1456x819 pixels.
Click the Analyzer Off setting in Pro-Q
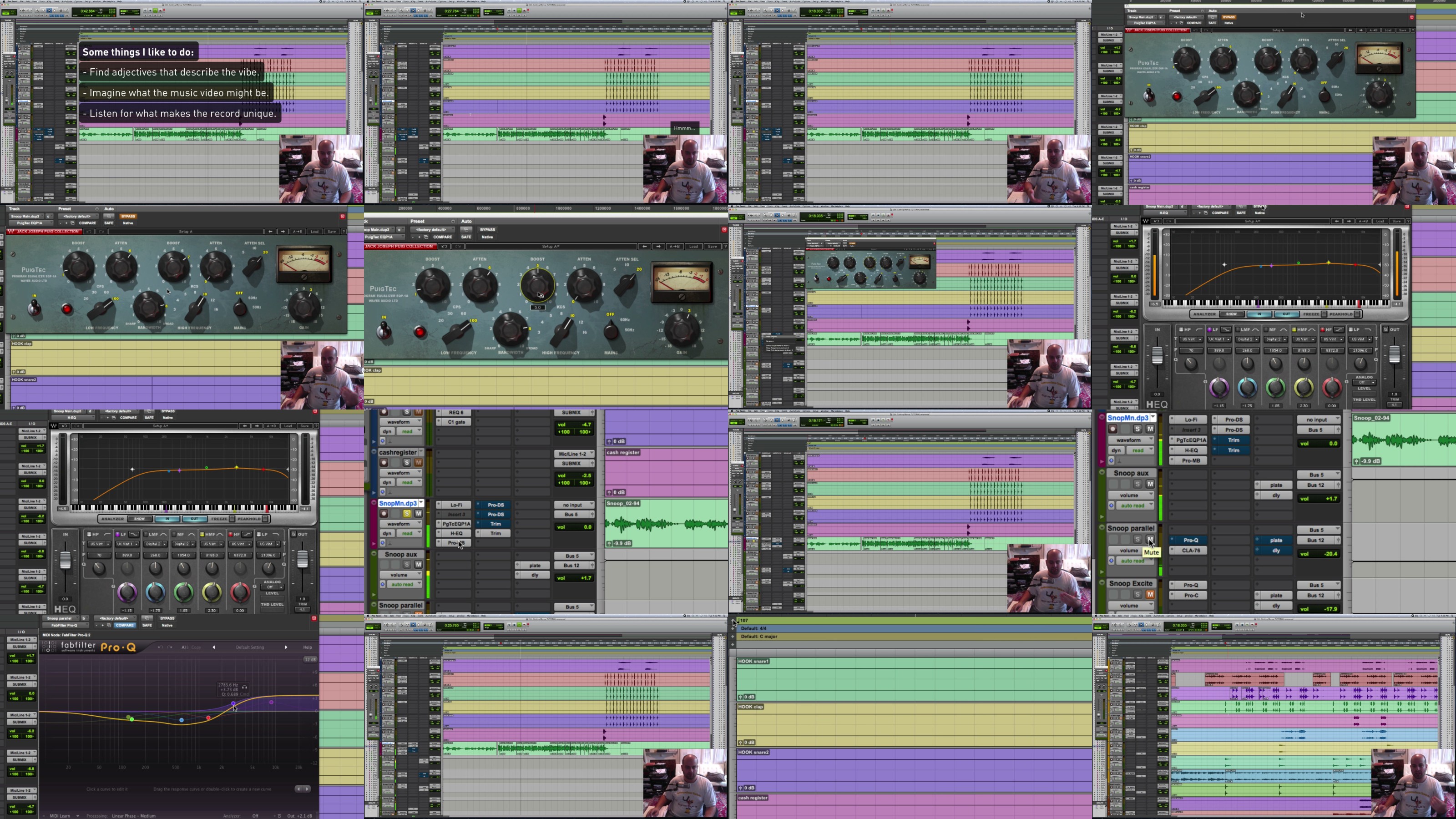pos(255,816)
